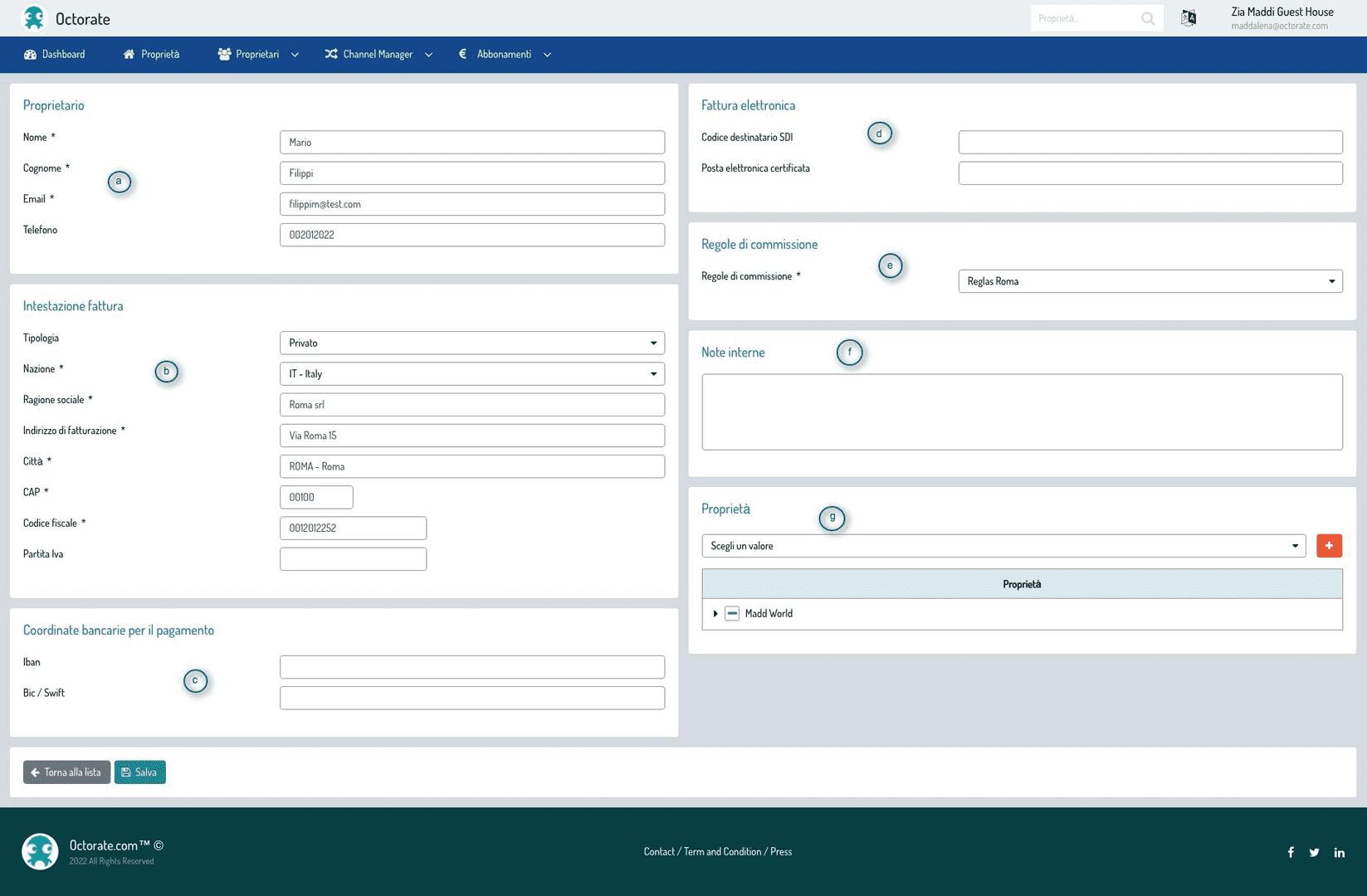Screen dimensions: 1367x896
Task: Go to the Dashboard menu item
Action: (x=55, y=55)
